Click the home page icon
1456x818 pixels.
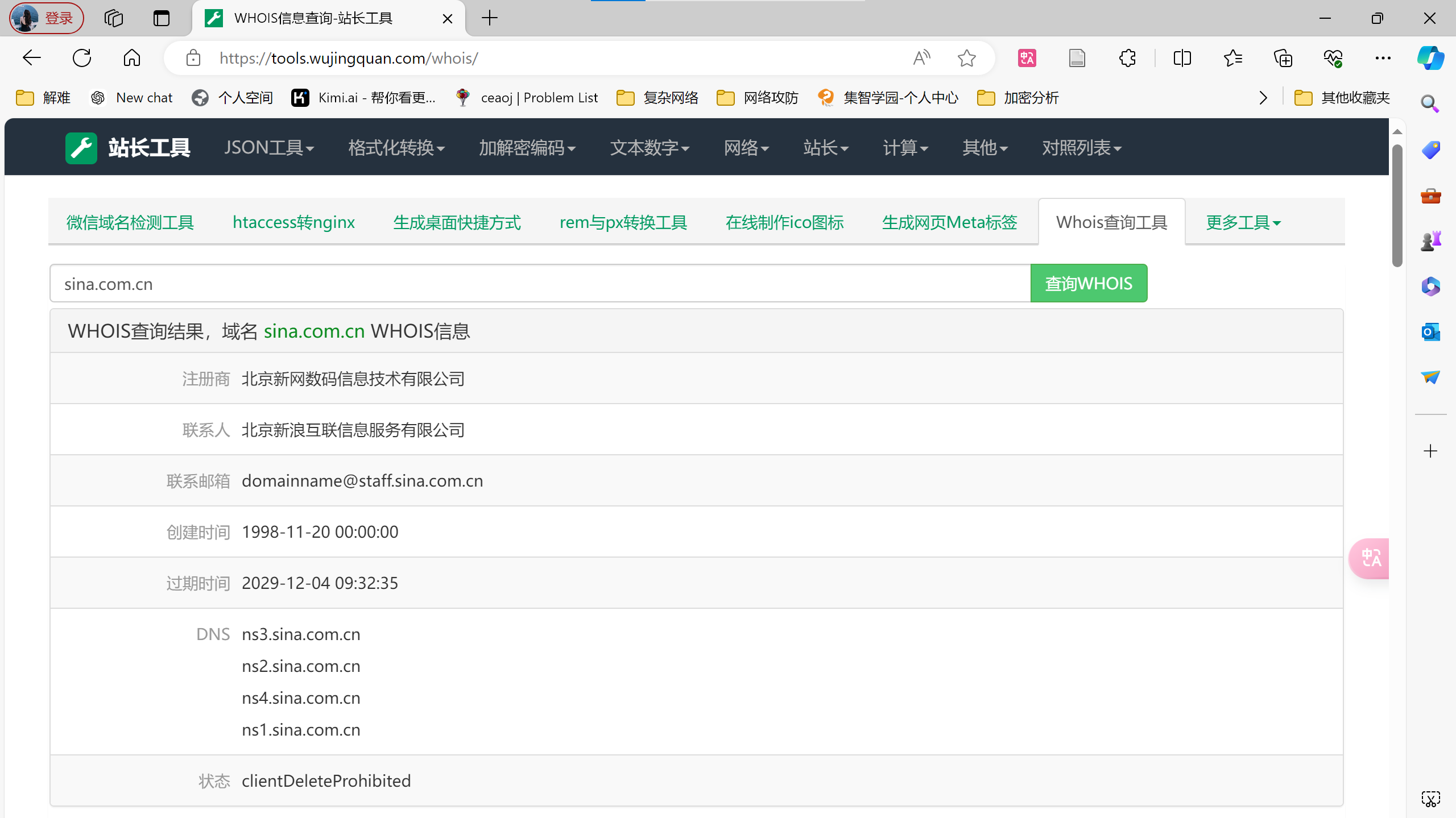[131, 58]
